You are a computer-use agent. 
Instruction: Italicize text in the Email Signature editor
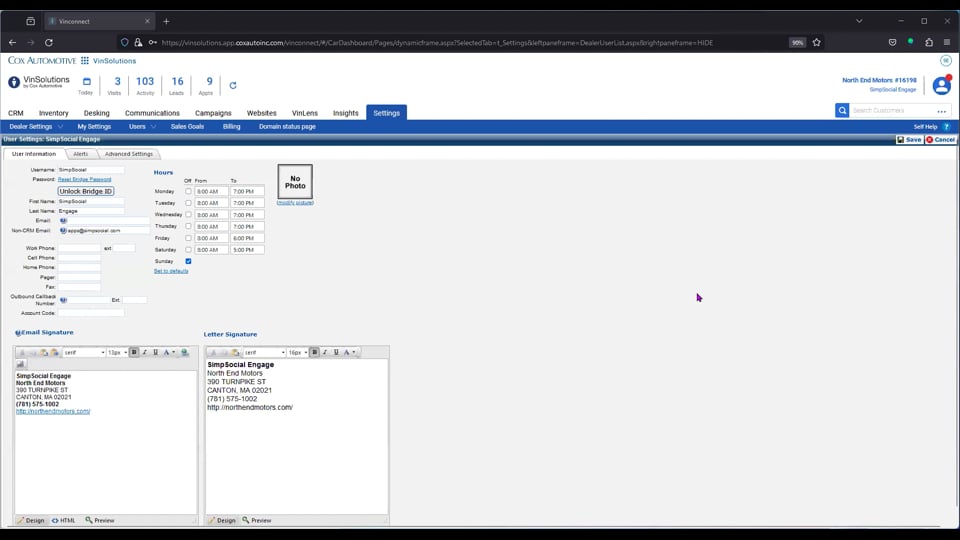pos(144,352)
